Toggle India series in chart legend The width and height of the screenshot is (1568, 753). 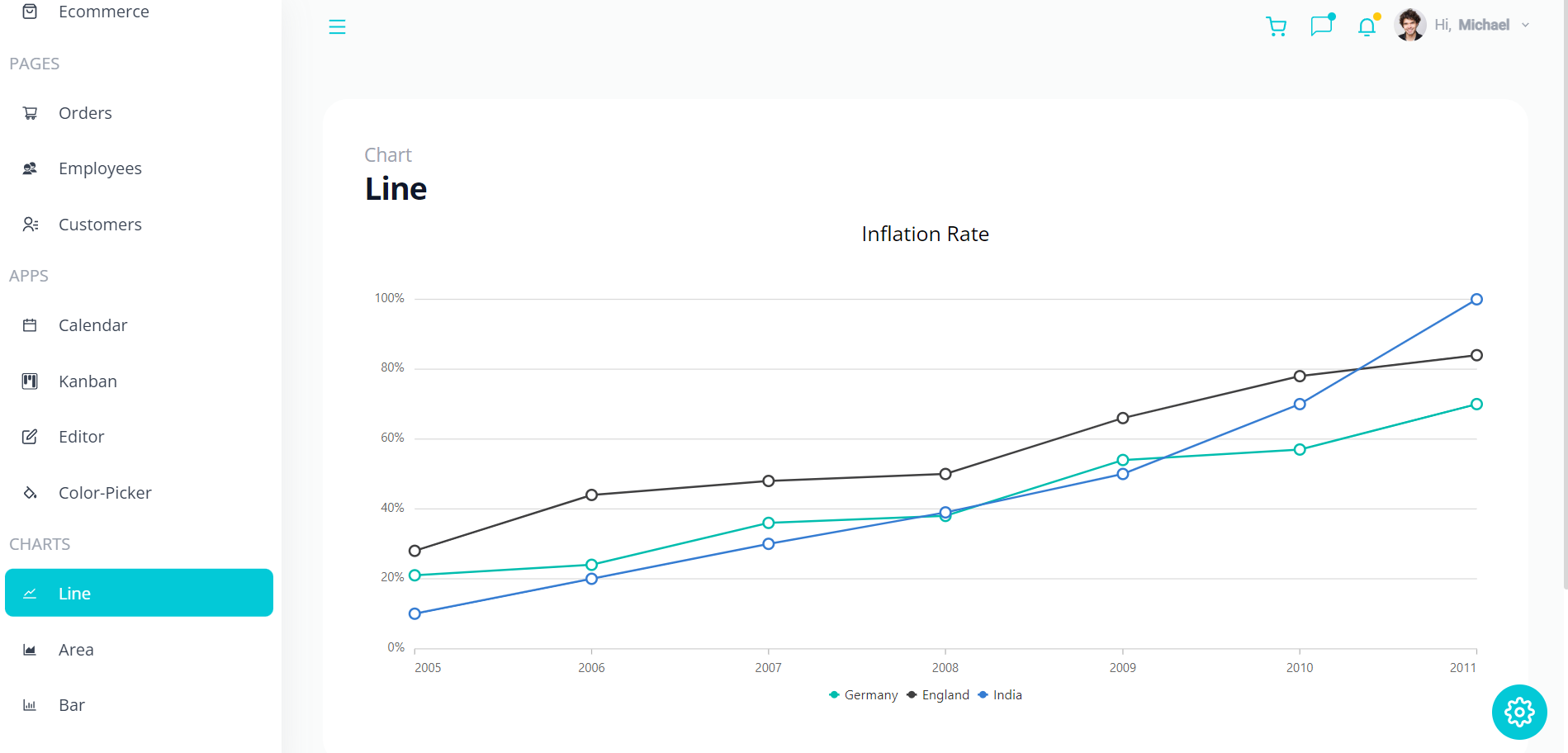[1000, 695]
